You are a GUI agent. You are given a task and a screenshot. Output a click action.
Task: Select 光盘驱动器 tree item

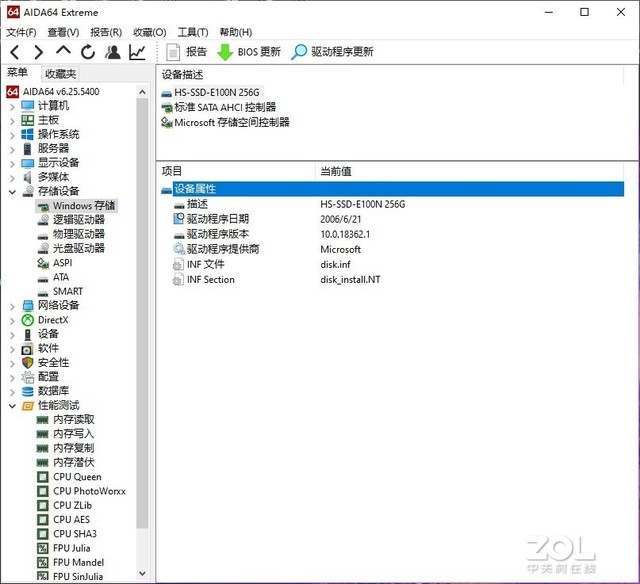click(71, 249)
